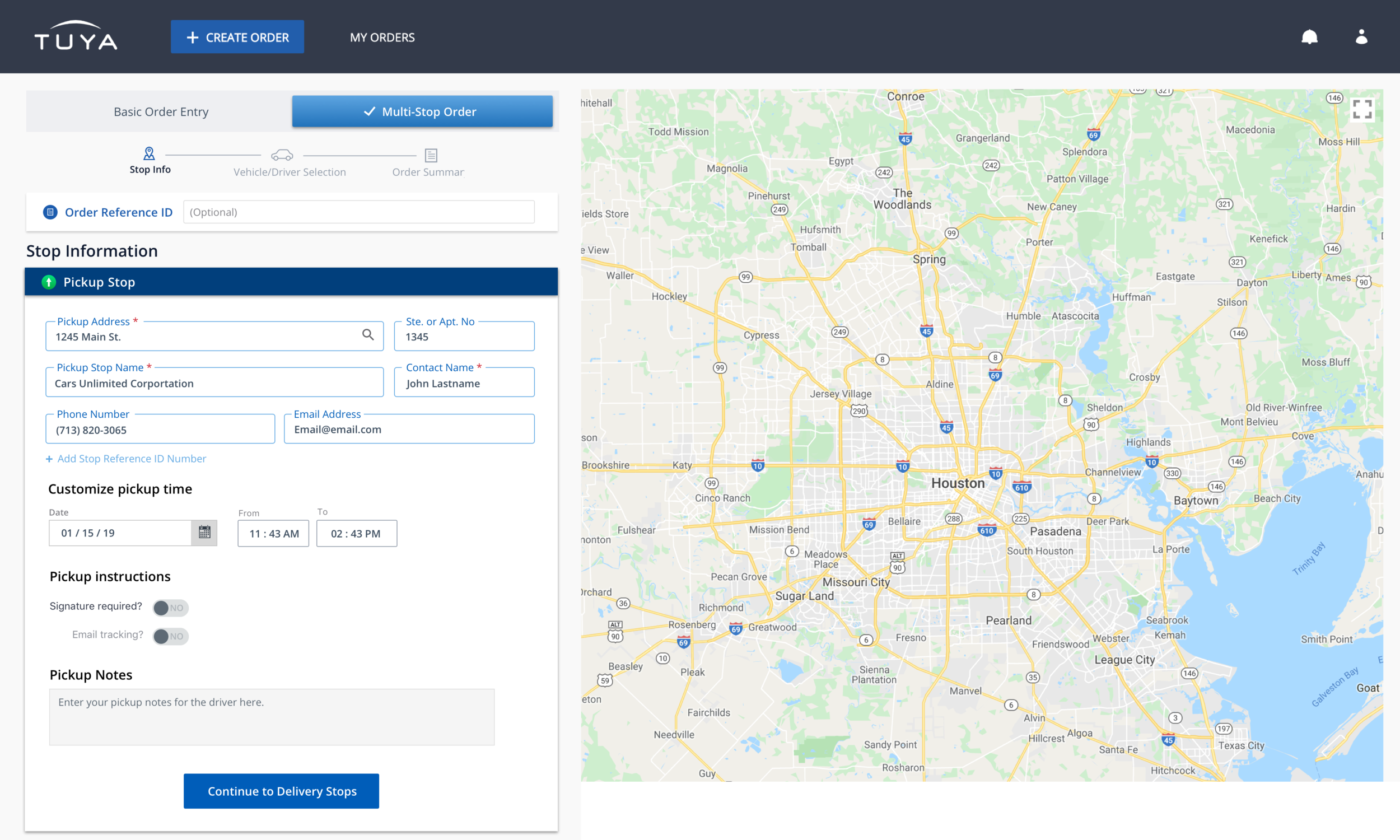Click The Woodlands label on the map
The width and height of the screenshot is (1400, 840).
[903, 199]
